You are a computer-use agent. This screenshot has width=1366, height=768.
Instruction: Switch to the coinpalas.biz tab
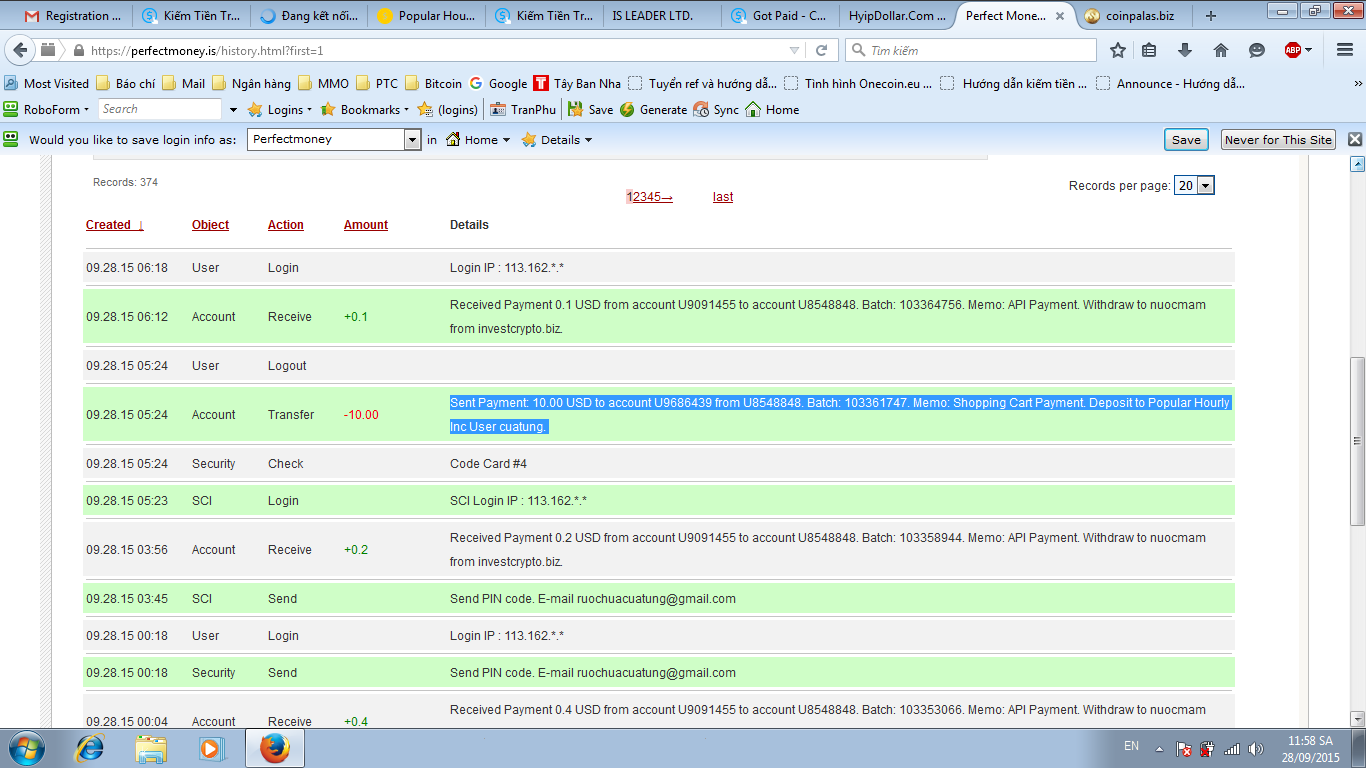[1130, 16]
